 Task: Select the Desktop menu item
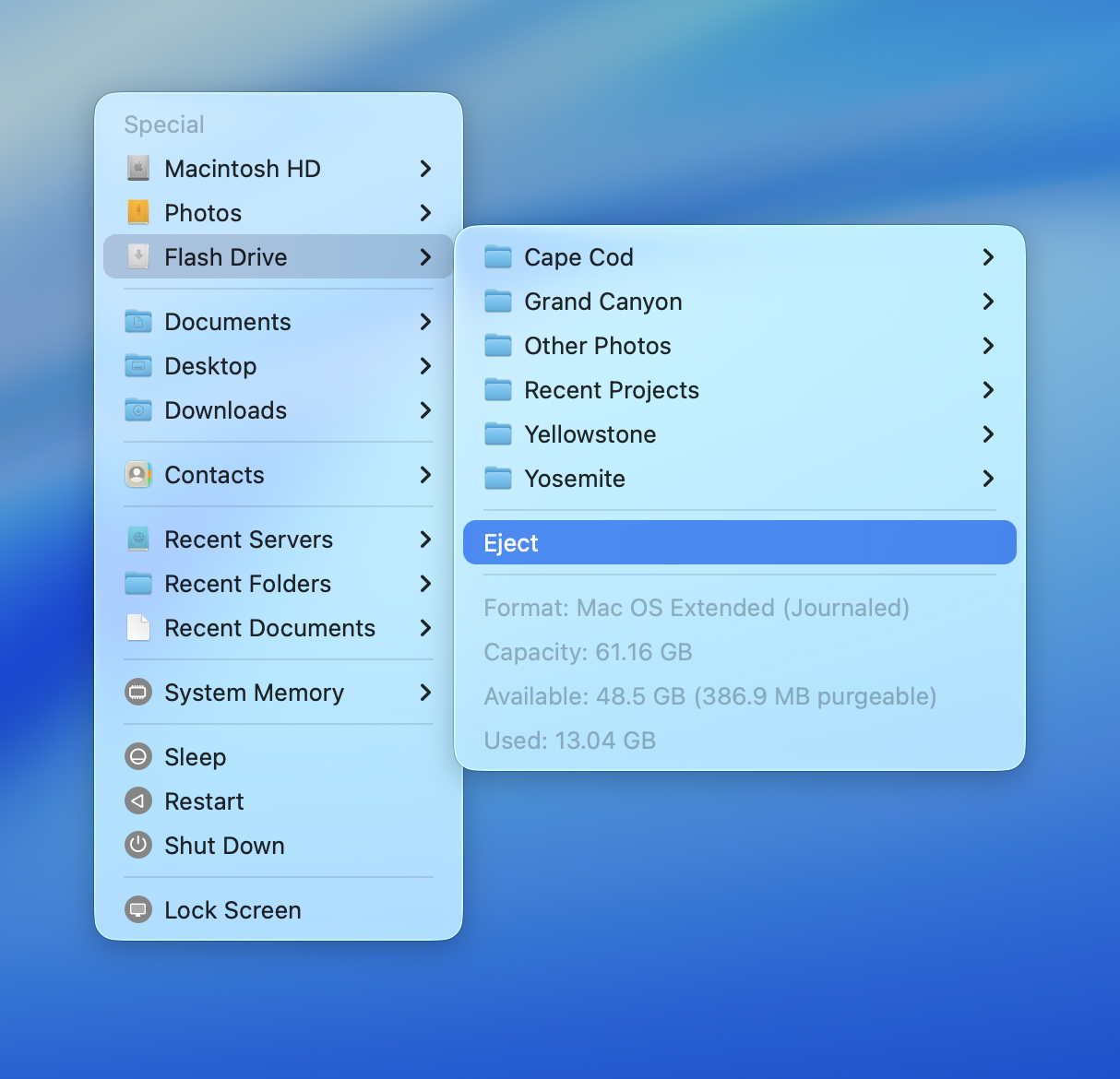click(210, 366)
